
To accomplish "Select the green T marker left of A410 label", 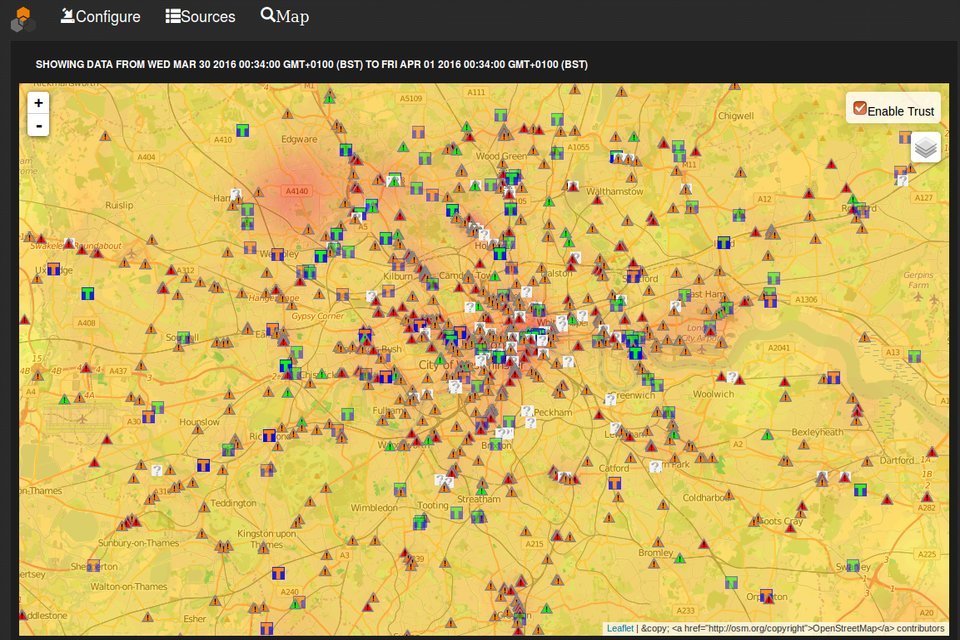I will [242, 130].
